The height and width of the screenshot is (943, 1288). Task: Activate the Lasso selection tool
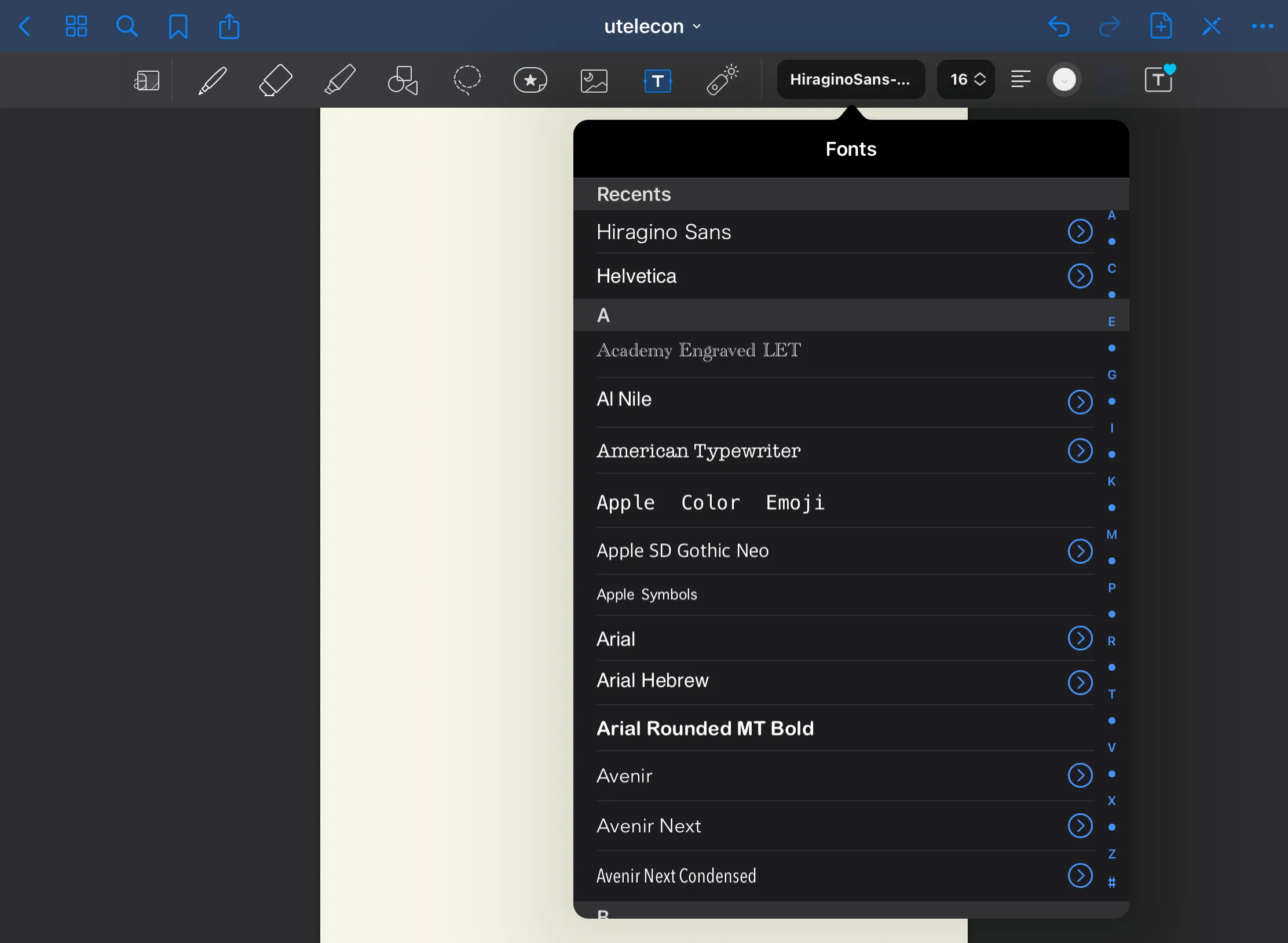pos(467,80)
